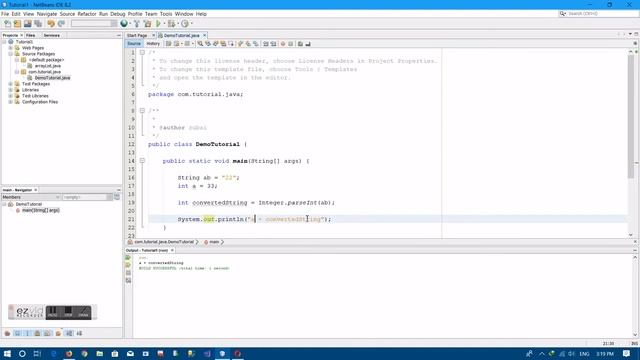This screenshot has height=360, width=640.
Task: Open the Windows Start menu
Action: 7,353
